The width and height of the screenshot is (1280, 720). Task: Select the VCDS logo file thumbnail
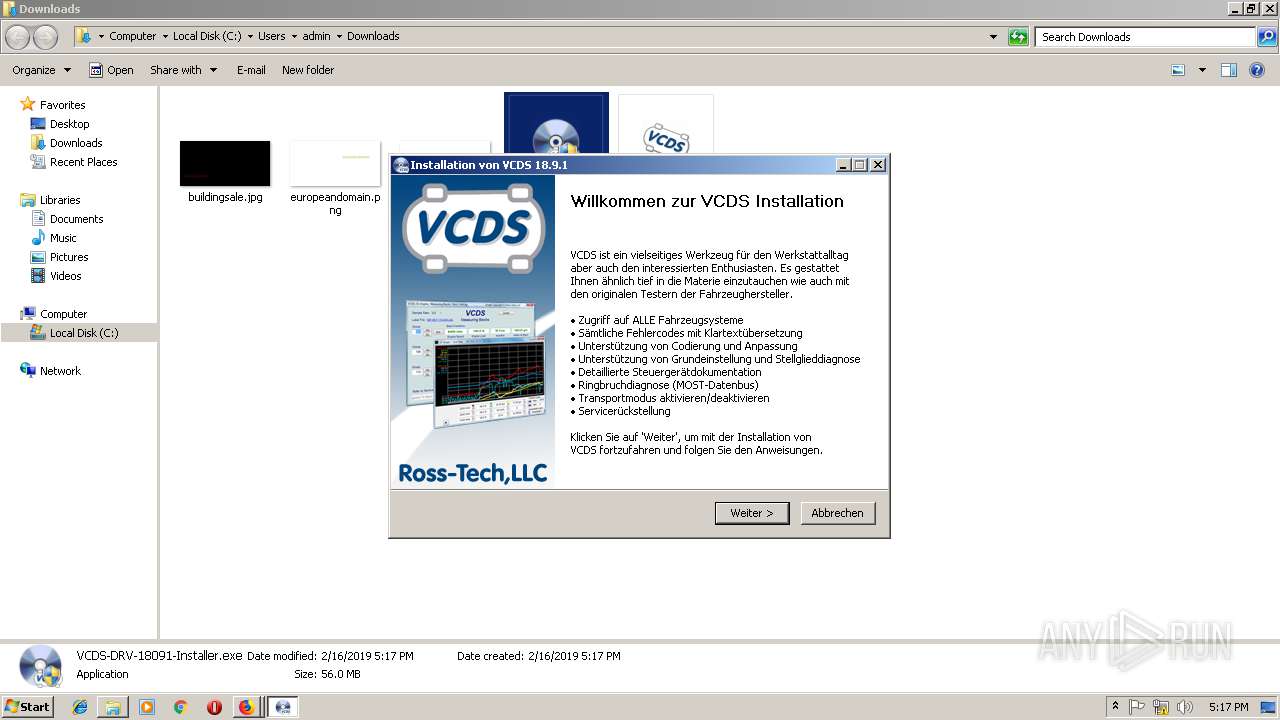click(x=666, y=124)
